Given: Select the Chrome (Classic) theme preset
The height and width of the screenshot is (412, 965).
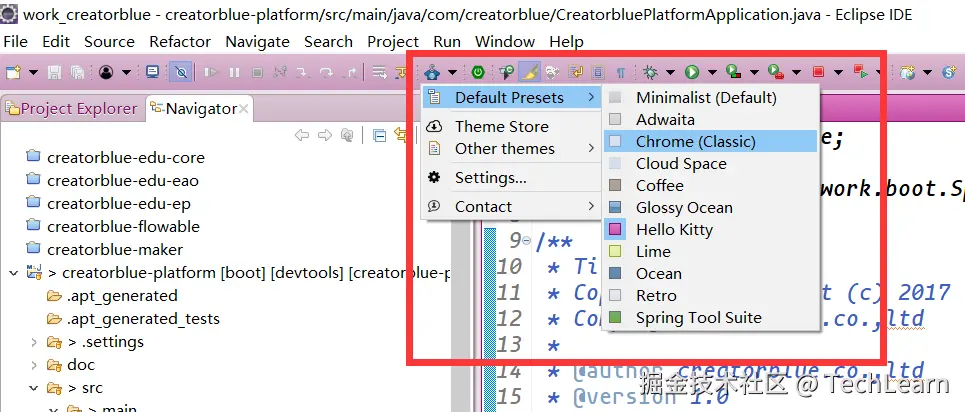Looking at the screenshot, I should 710,142.
